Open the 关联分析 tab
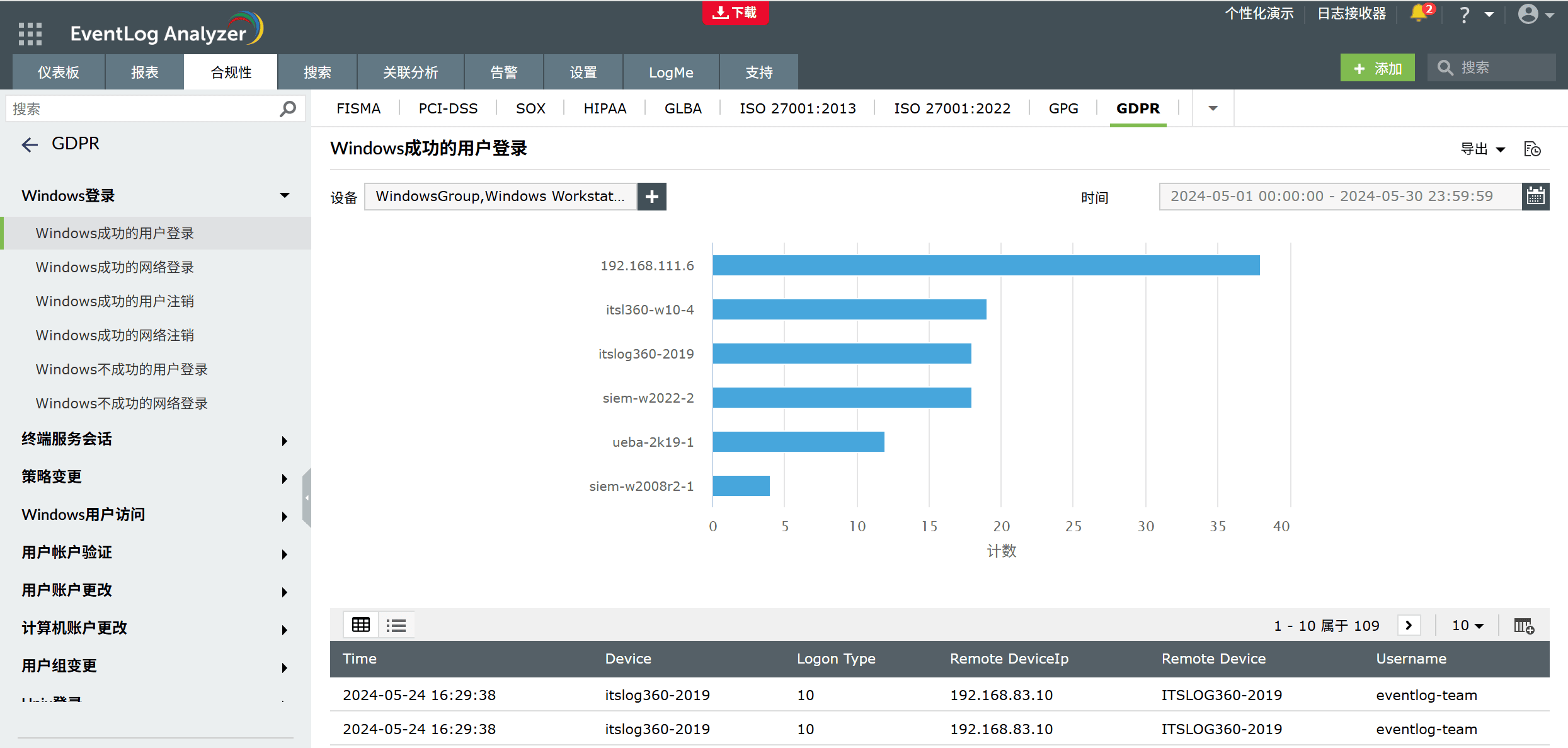 [410, 72]
